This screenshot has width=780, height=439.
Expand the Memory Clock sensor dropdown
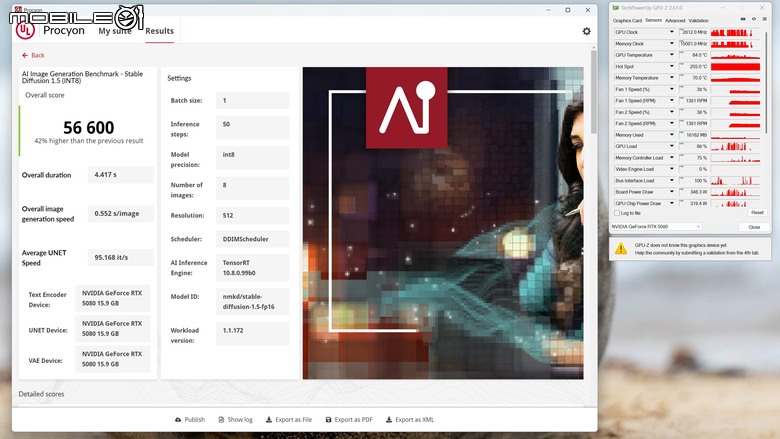point(672,44)
